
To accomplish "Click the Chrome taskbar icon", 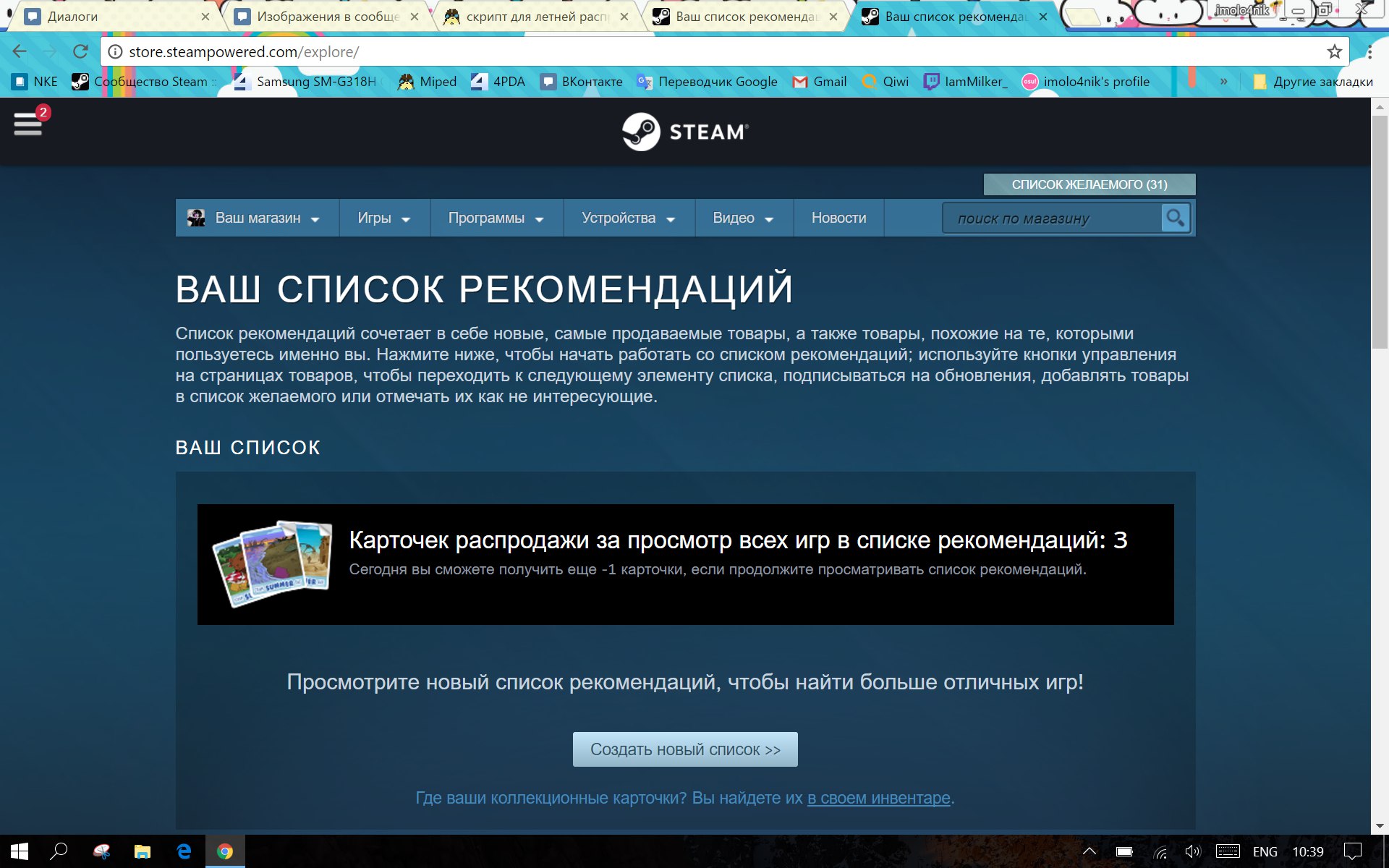I will click(225, 851).
